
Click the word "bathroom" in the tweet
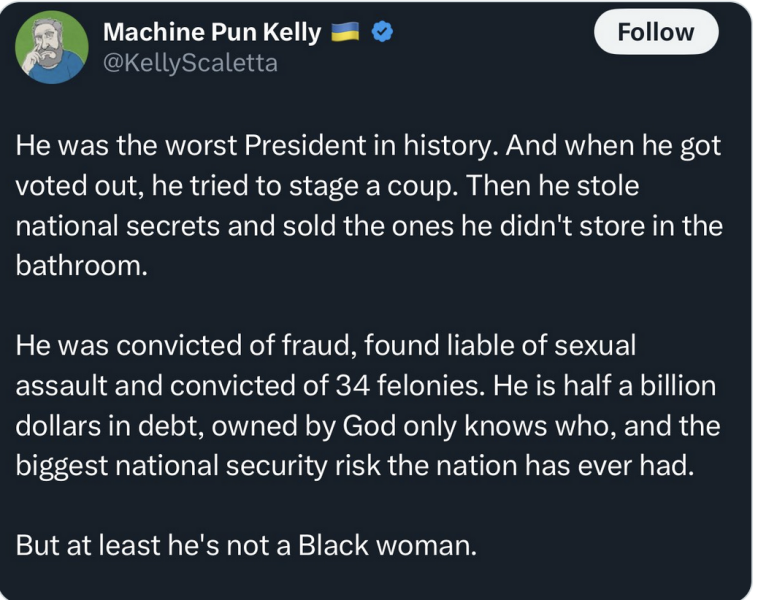tap(80, 266)
